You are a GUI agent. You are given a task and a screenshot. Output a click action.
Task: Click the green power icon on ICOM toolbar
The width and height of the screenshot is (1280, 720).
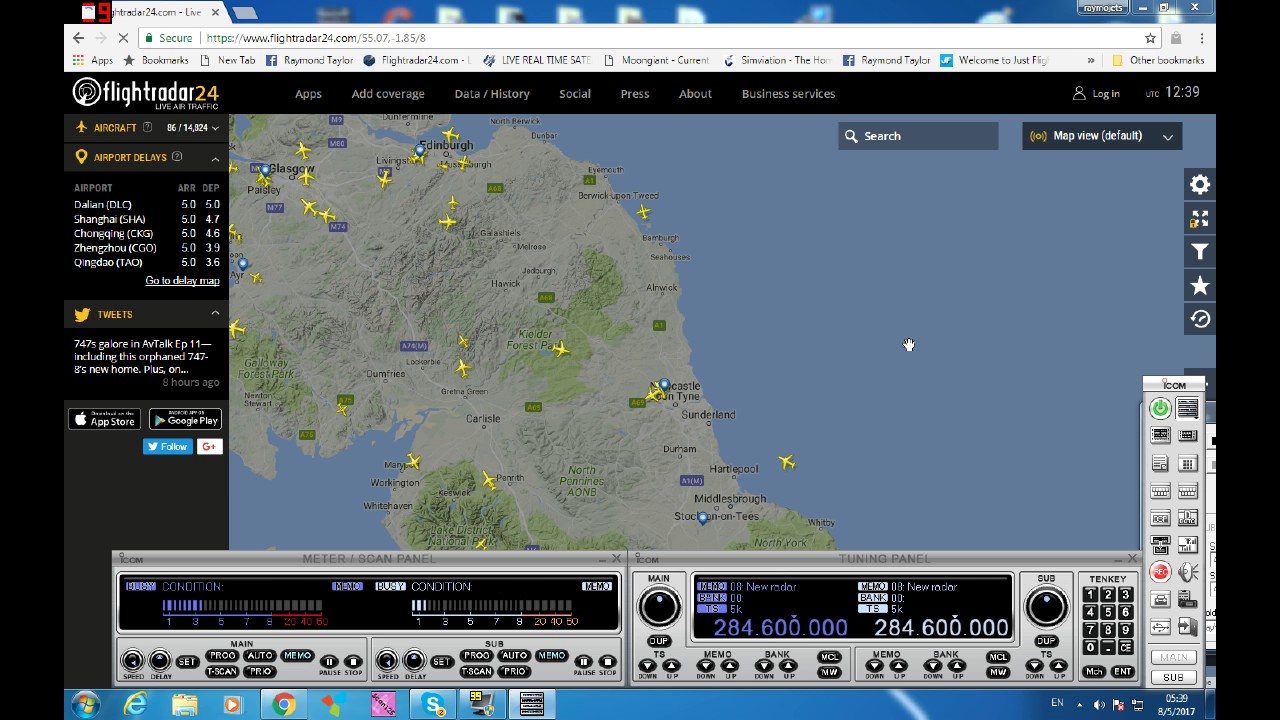(1159, 408)
